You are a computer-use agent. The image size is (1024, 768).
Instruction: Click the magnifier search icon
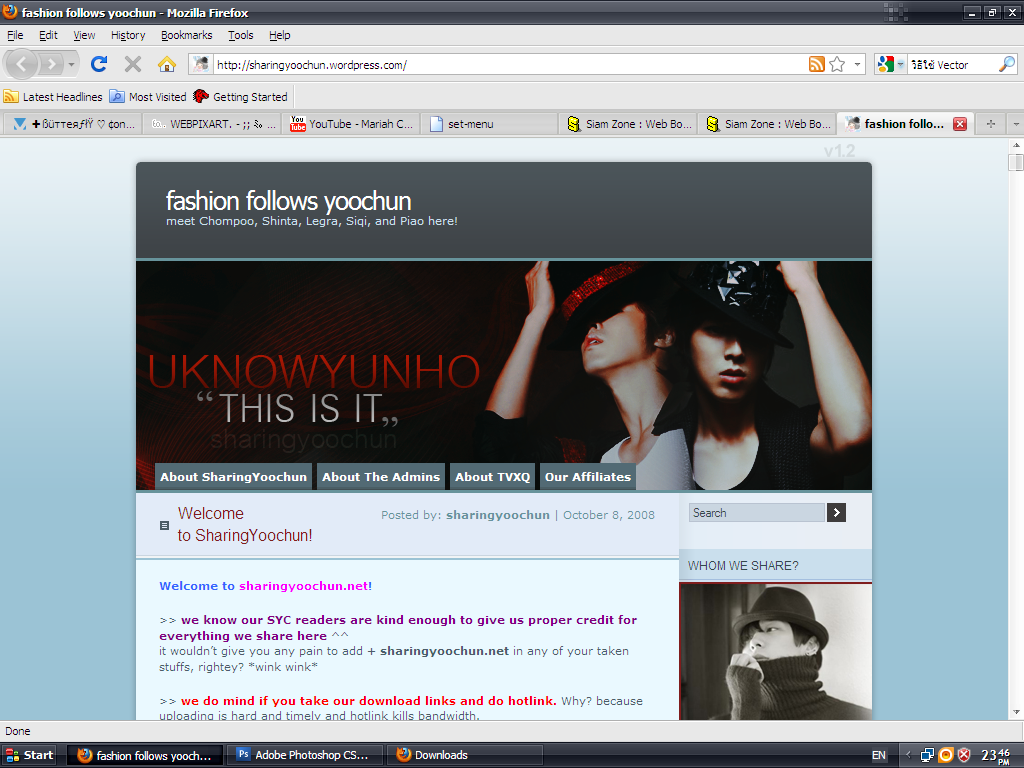1007,64
